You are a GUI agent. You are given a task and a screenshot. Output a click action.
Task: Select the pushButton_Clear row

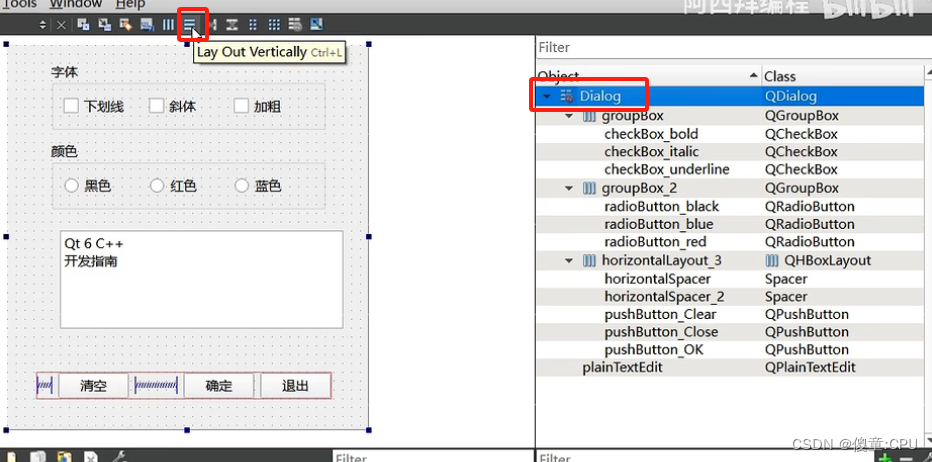click(x=731, y=314)
